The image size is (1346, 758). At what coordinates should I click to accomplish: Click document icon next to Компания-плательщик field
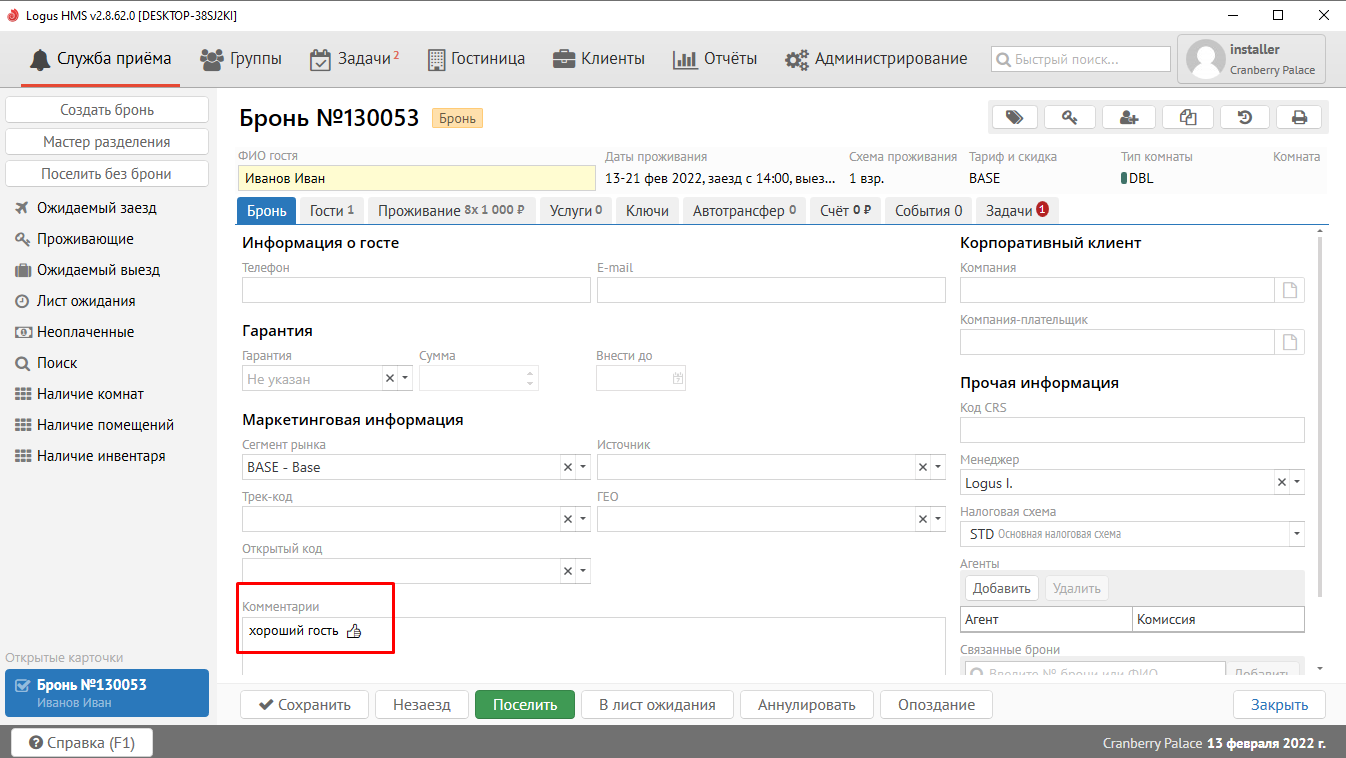(x=1290, y=343)
